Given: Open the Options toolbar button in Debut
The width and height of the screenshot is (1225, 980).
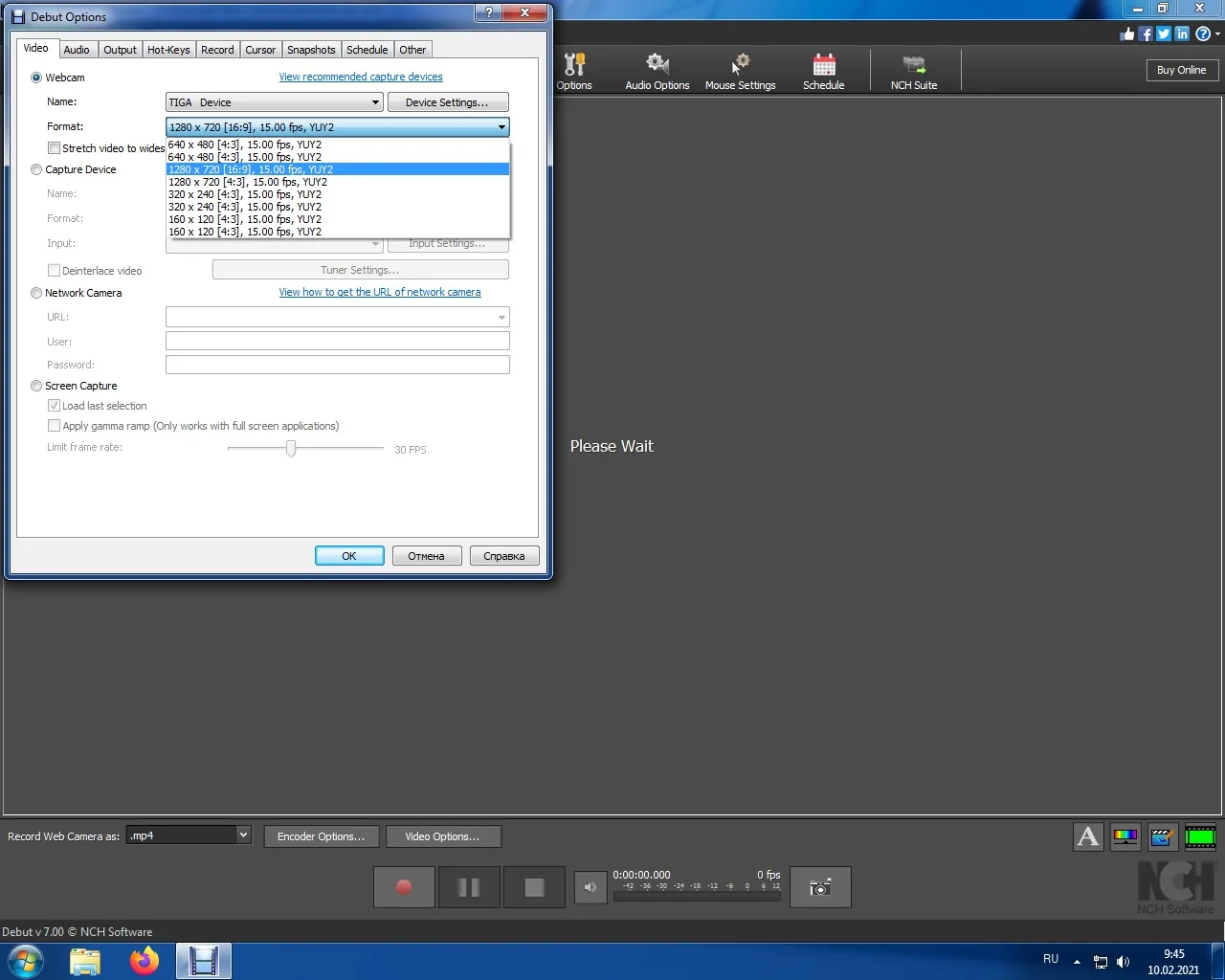Looking at the screenshot, I should [x=574, y=72].
